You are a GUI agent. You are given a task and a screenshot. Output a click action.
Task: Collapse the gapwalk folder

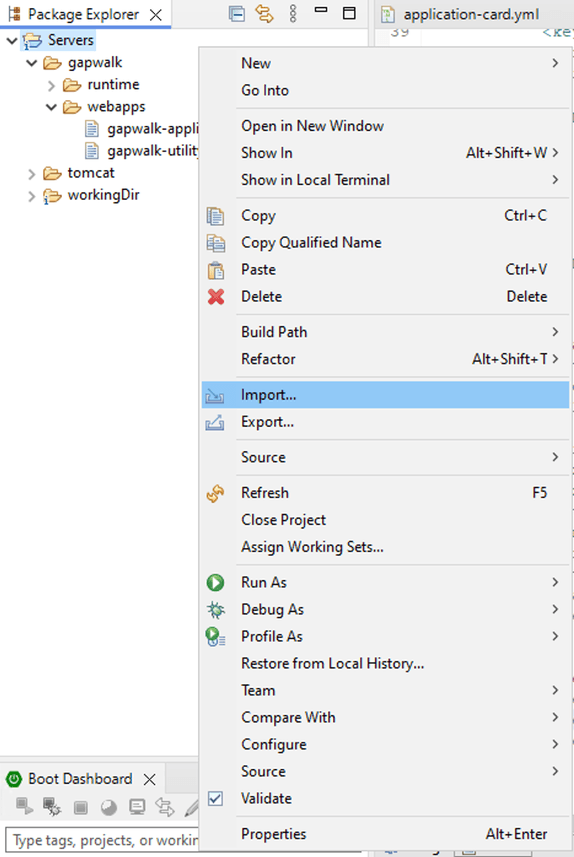(32, 63)
